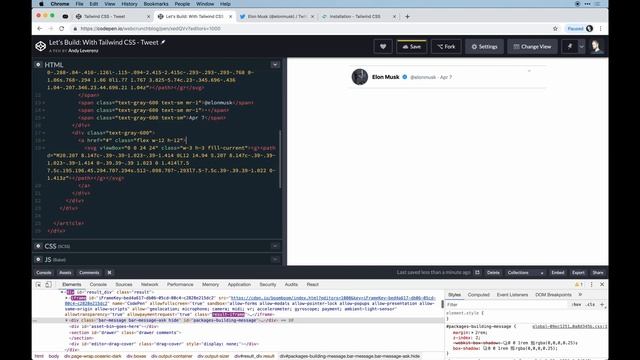Delete this pen from footer
Image resolution: width=640 pixels, height=360 pixels.
pos(493,273)
